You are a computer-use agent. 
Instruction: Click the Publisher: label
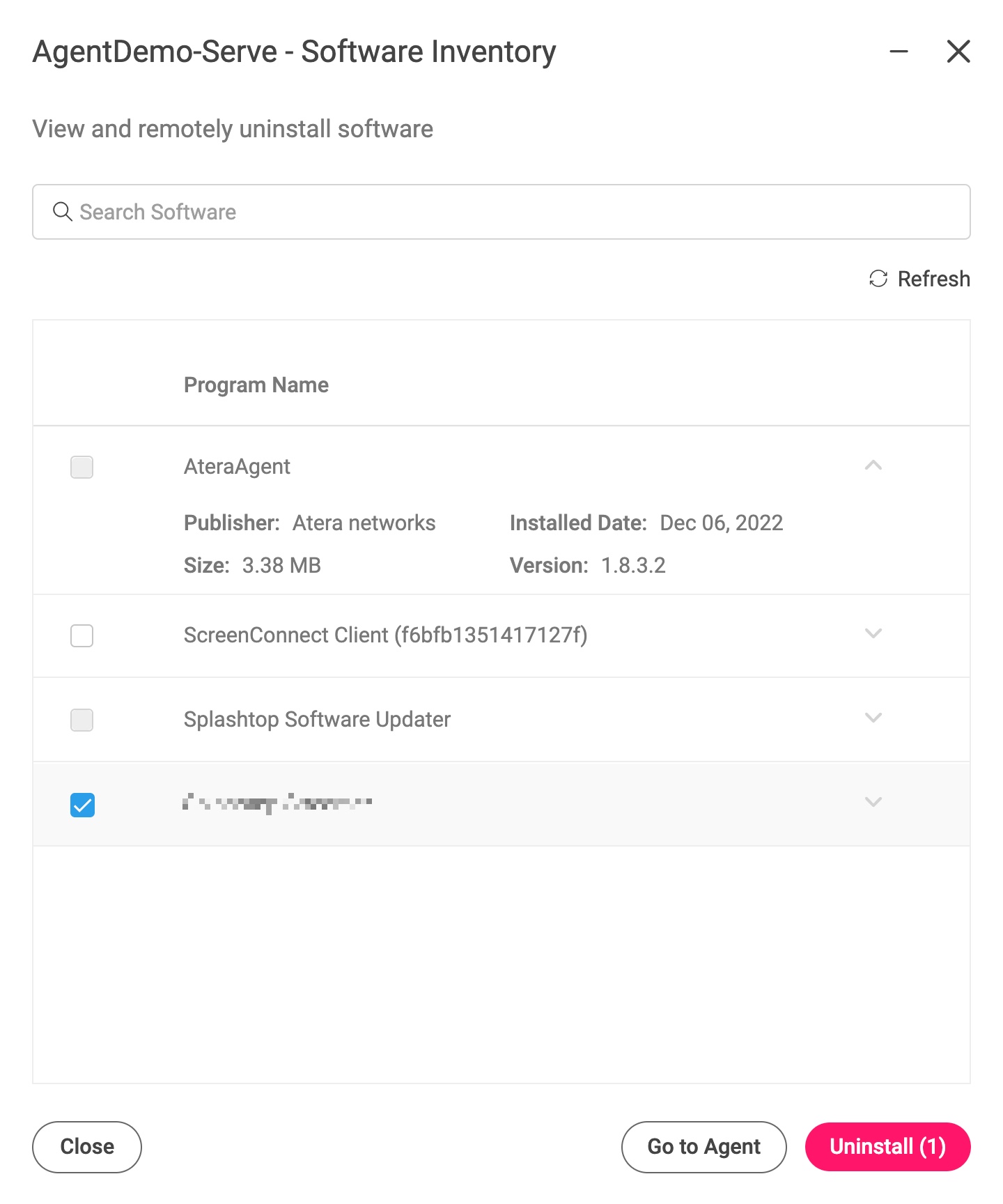(232, 523)
